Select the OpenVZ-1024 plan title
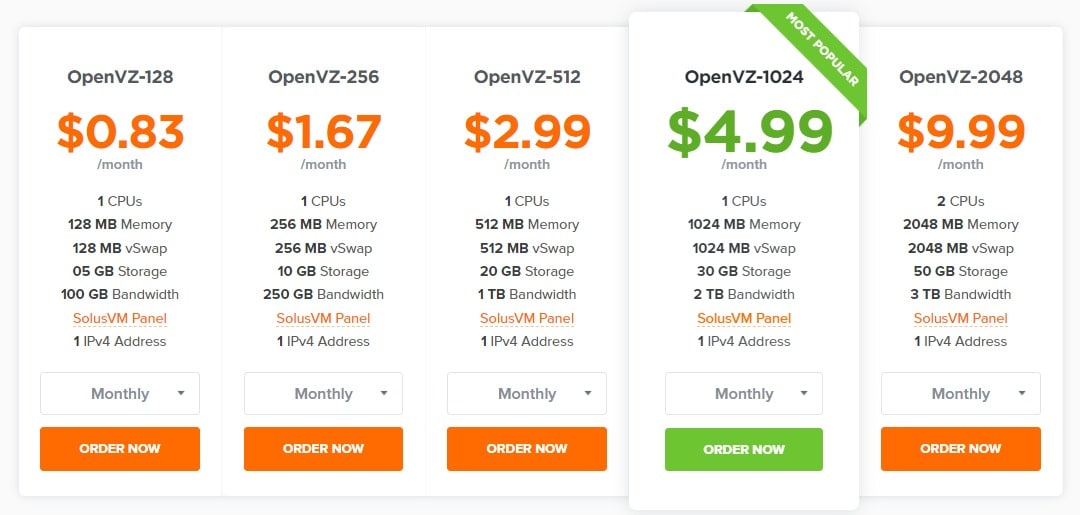The image size is (1080, 515). point(744,77)
